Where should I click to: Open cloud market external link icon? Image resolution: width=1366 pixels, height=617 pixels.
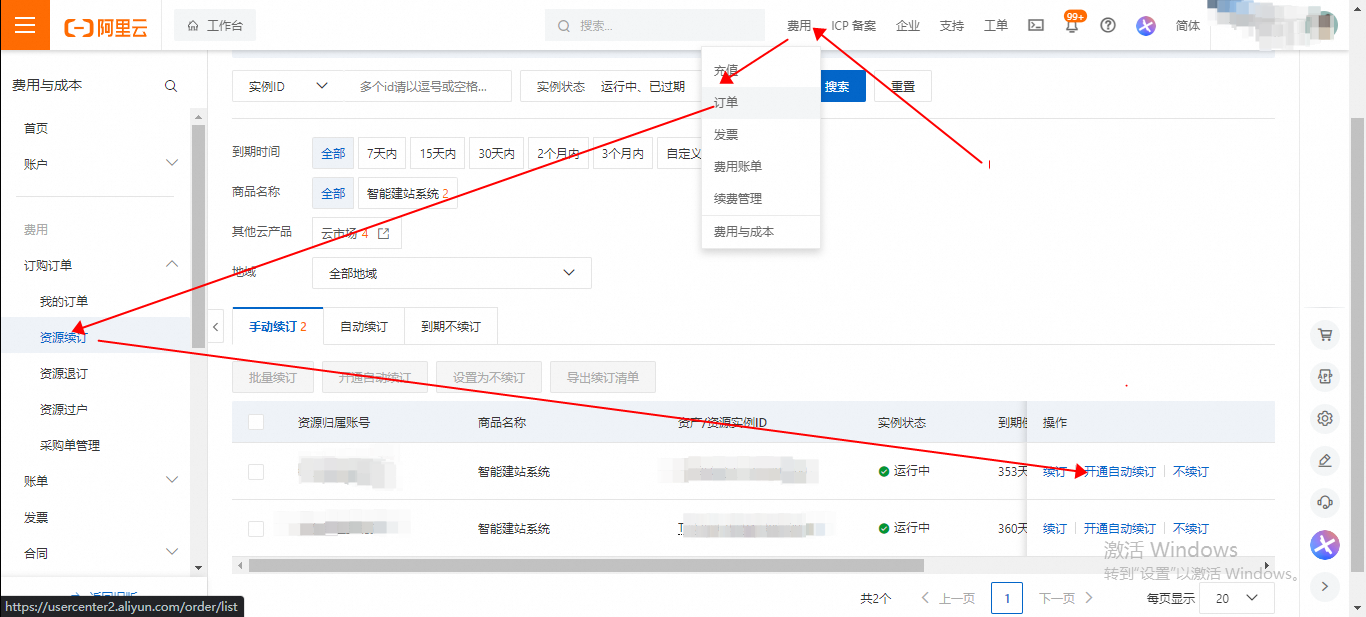click(x=383, y=234)
